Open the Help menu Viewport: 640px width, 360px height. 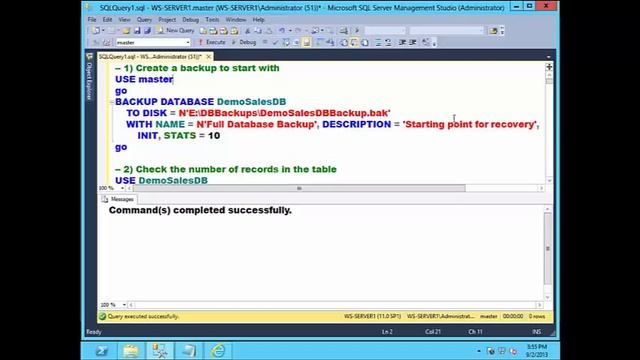258,20
